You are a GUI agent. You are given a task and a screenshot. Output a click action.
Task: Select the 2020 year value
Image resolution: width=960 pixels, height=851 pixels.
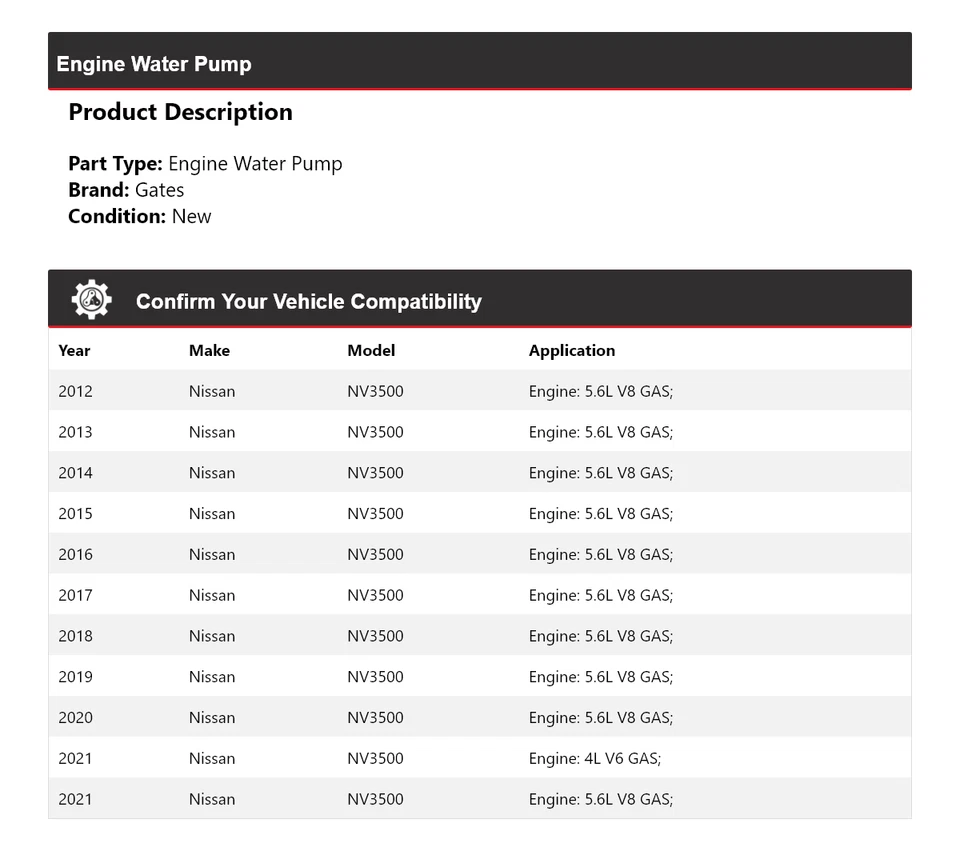[75, 717]
